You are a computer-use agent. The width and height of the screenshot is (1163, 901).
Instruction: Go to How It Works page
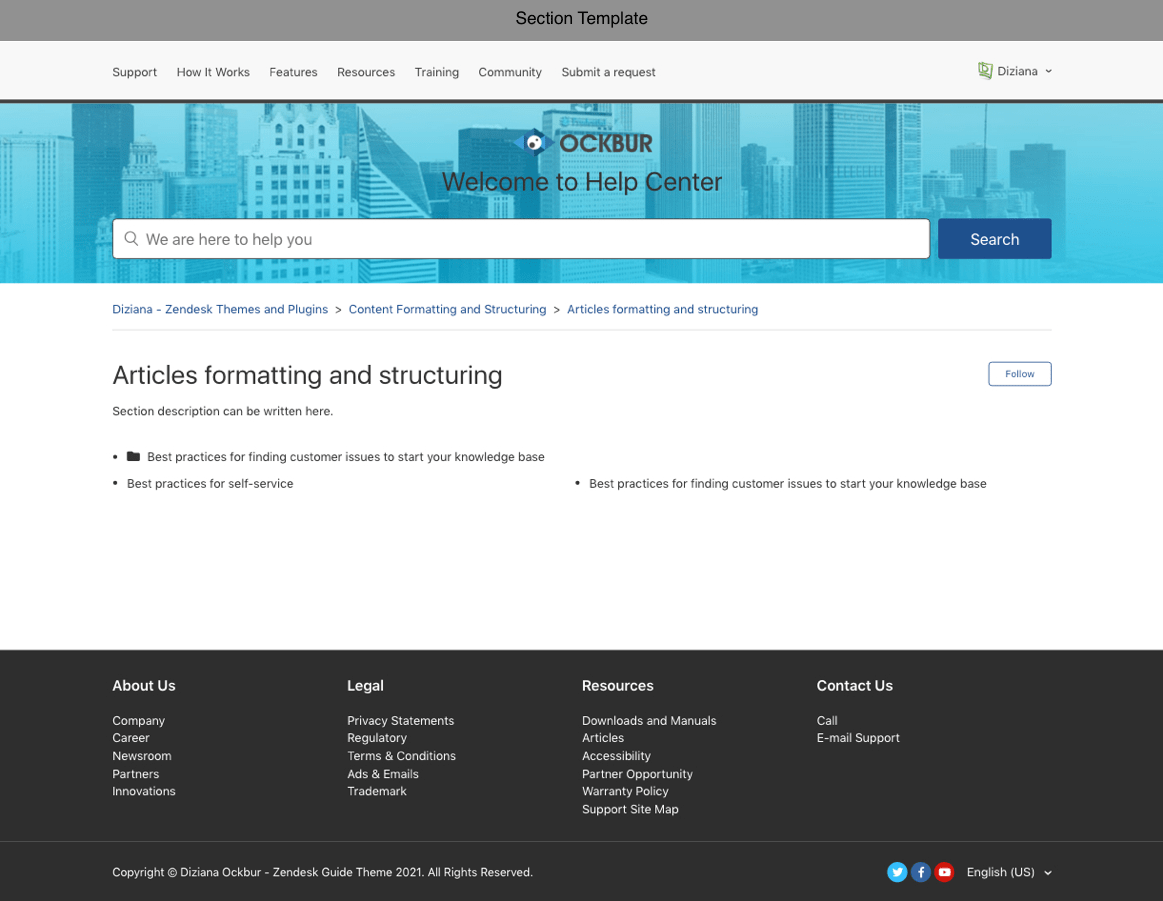(213, 72)
